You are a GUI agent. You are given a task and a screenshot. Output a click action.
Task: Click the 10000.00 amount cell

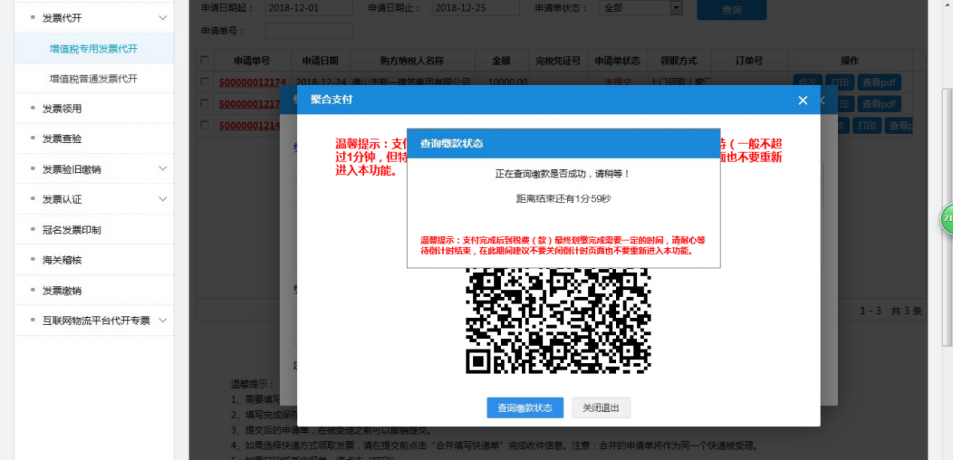[509, 82]
